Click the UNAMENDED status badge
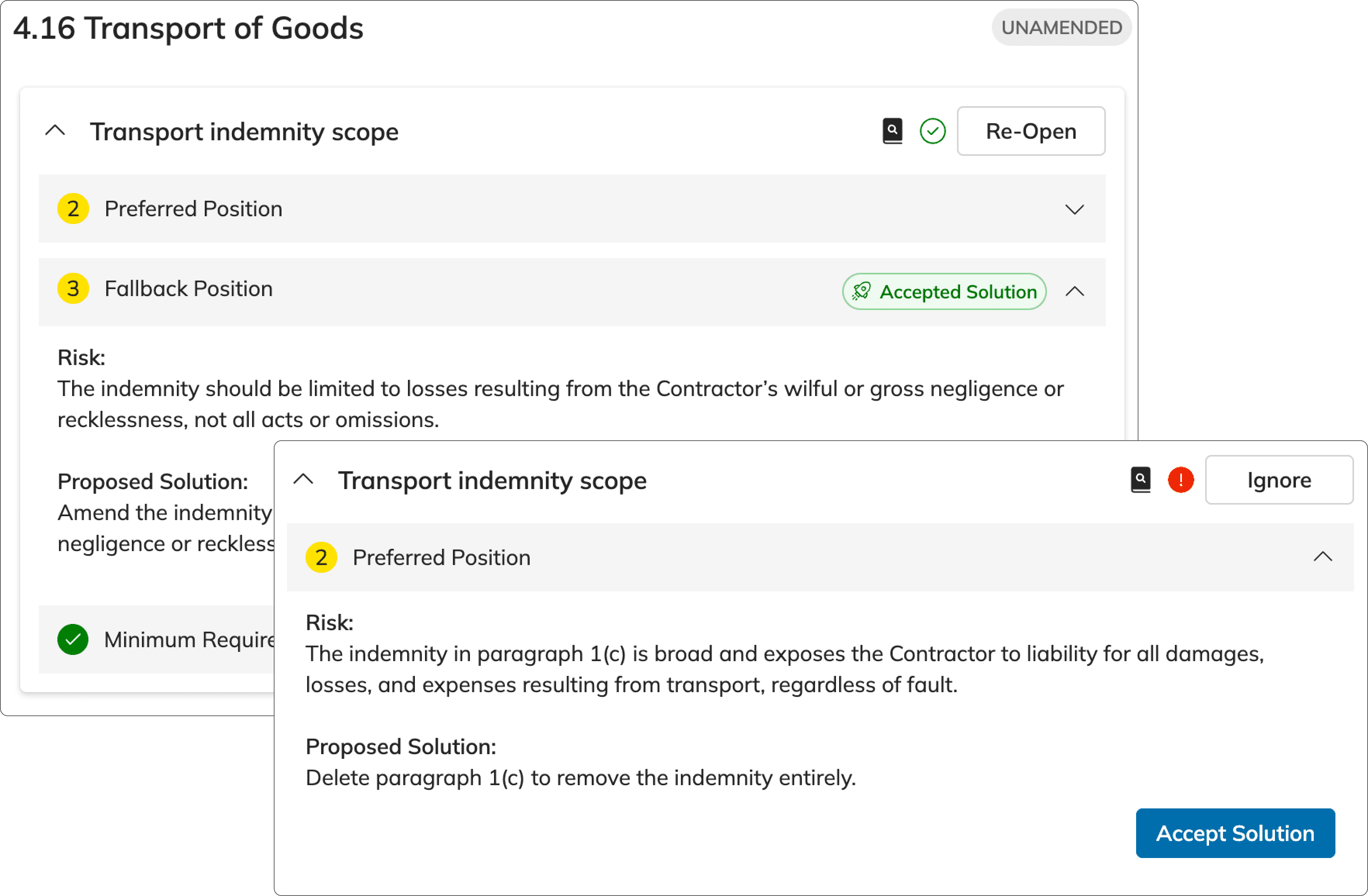Image resolution: width=1368 pixels, height=896 pixels. pyautogui.click(x=1061, y=27)
